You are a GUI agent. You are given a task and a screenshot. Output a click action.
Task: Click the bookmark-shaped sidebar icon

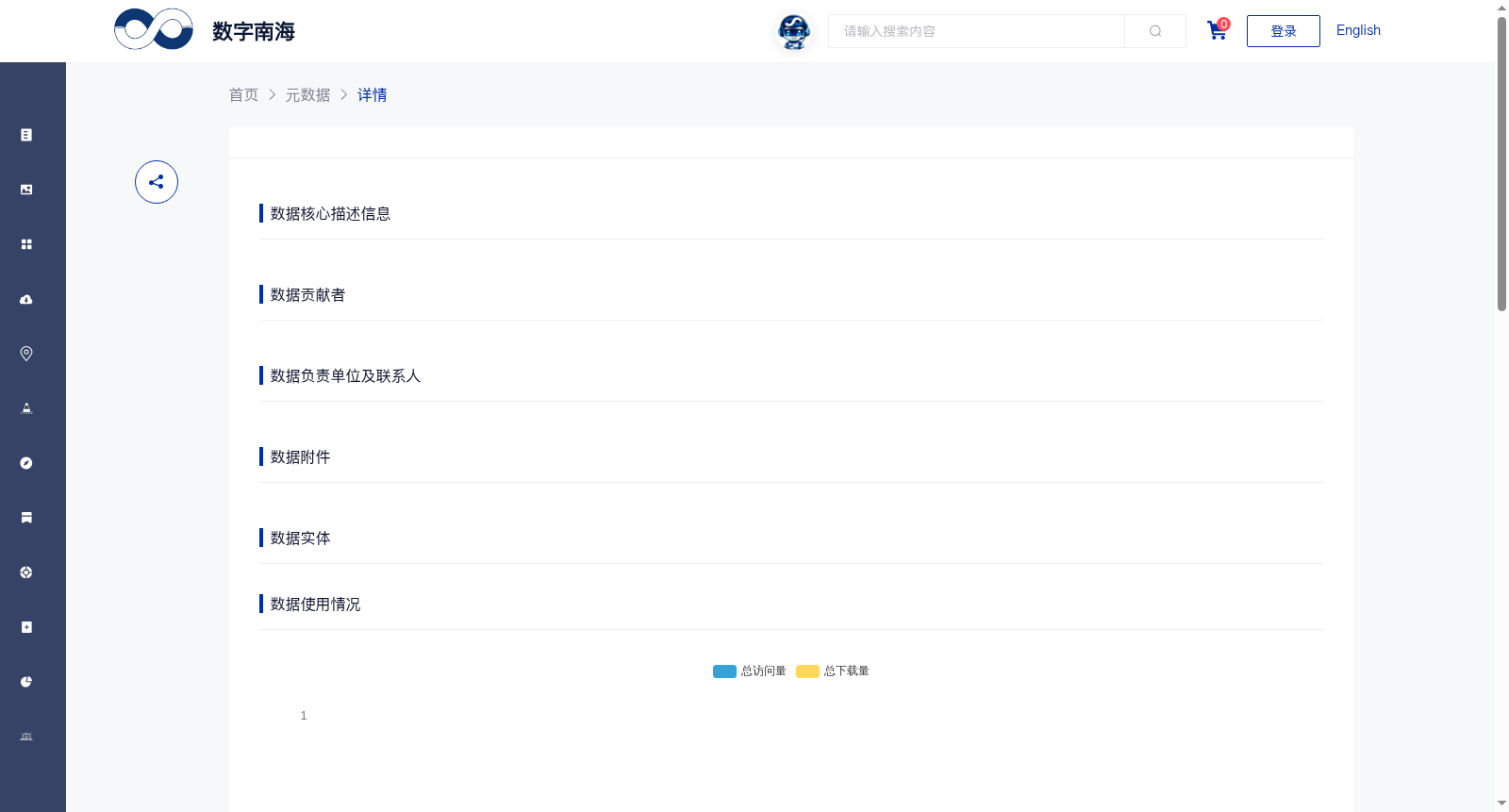(x=26, y=518)
